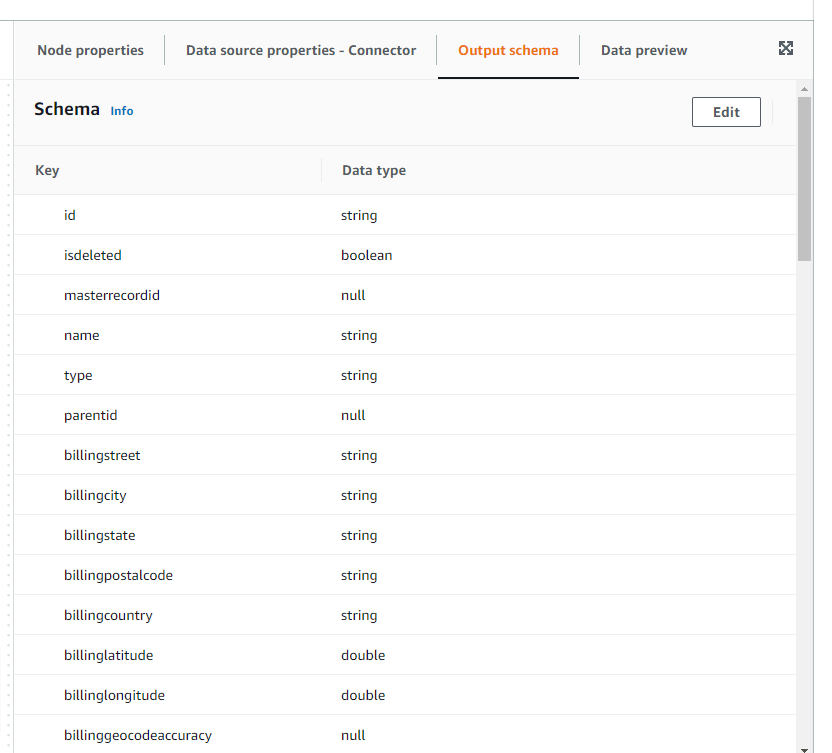
Task: Click the parentid key row
Action: 91,415
